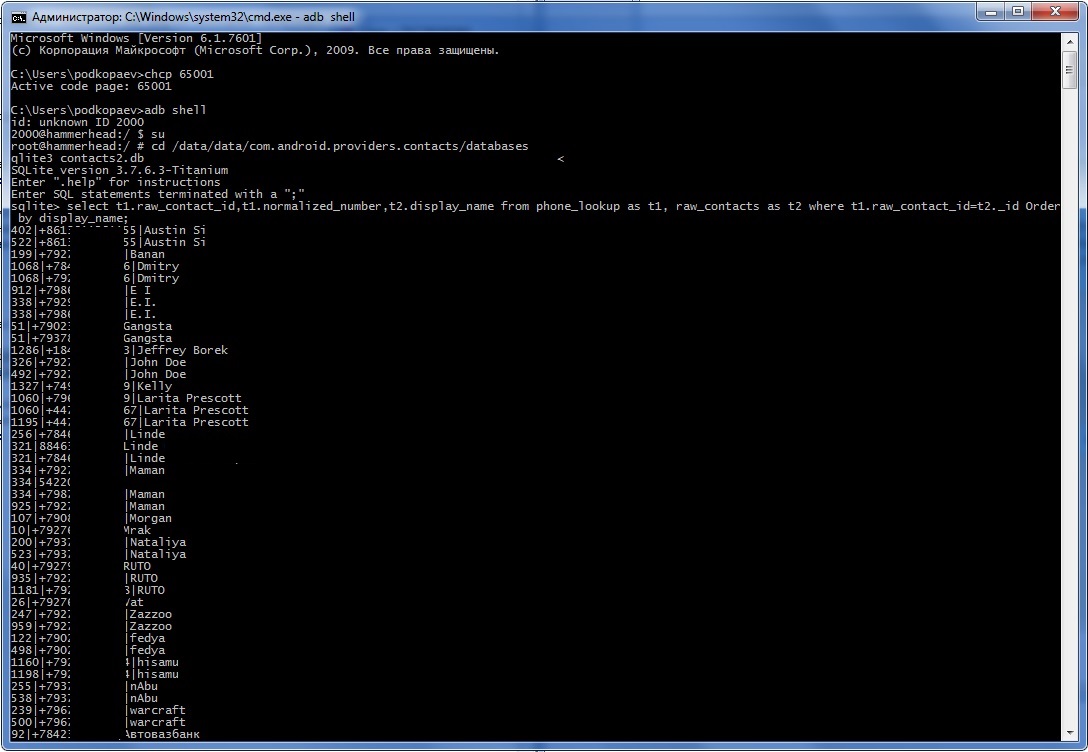Click the 'id: unknown ID 2000' line
This screenshot has width=1088, height=752.
pos(77,122)
